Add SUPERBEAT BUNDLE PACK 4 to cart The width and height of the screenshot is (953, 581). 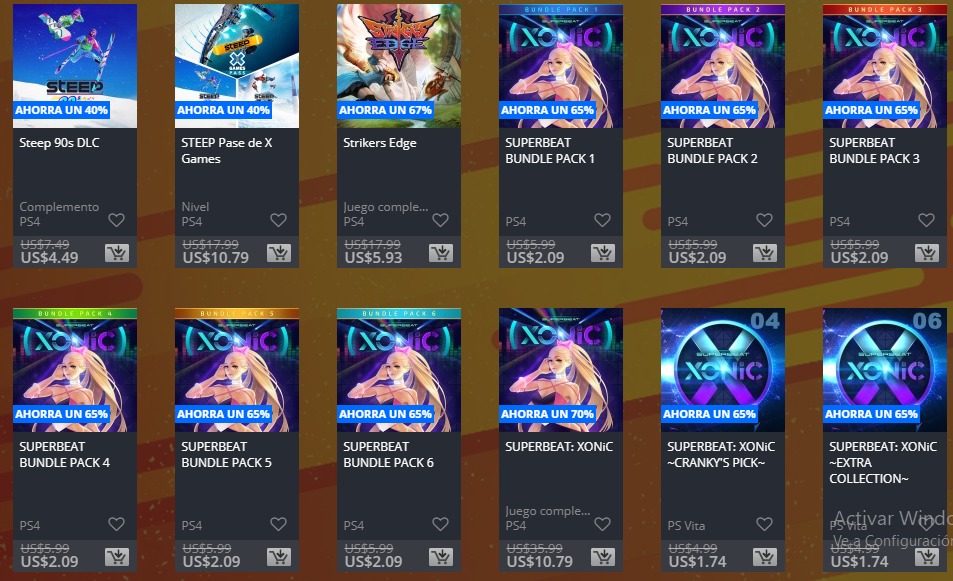pyautogui.click(x=116, y=557)
